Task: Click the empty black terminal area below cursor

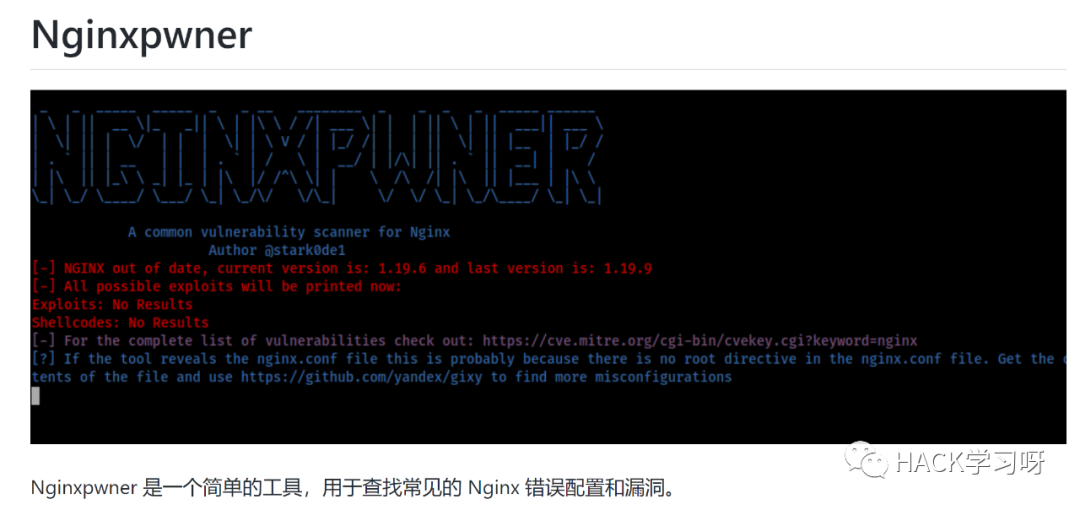Action: [x=548, y=424]
